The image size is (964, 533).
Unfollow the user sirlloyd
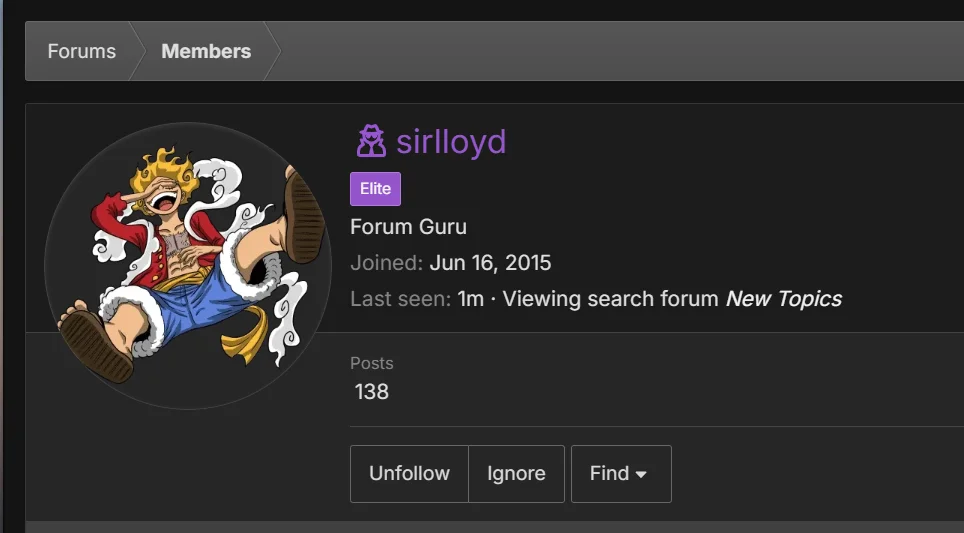(409, 474)
